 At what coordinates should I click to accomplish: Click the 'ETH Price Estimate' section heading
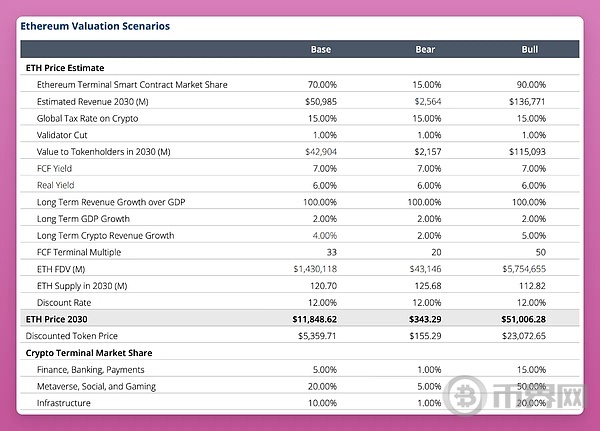click(x=65, y=68)
